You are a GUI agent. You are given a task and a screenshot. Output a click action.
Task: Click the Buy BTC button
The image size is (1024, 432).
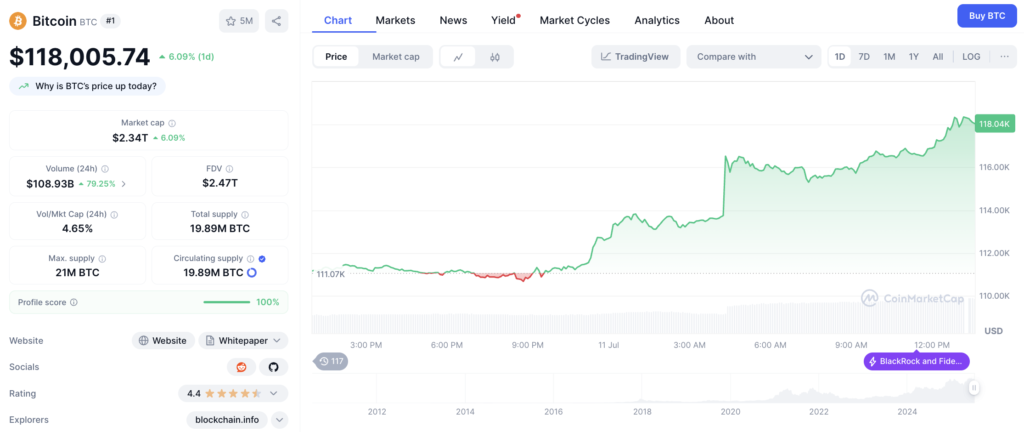click(x=987, y=16)
